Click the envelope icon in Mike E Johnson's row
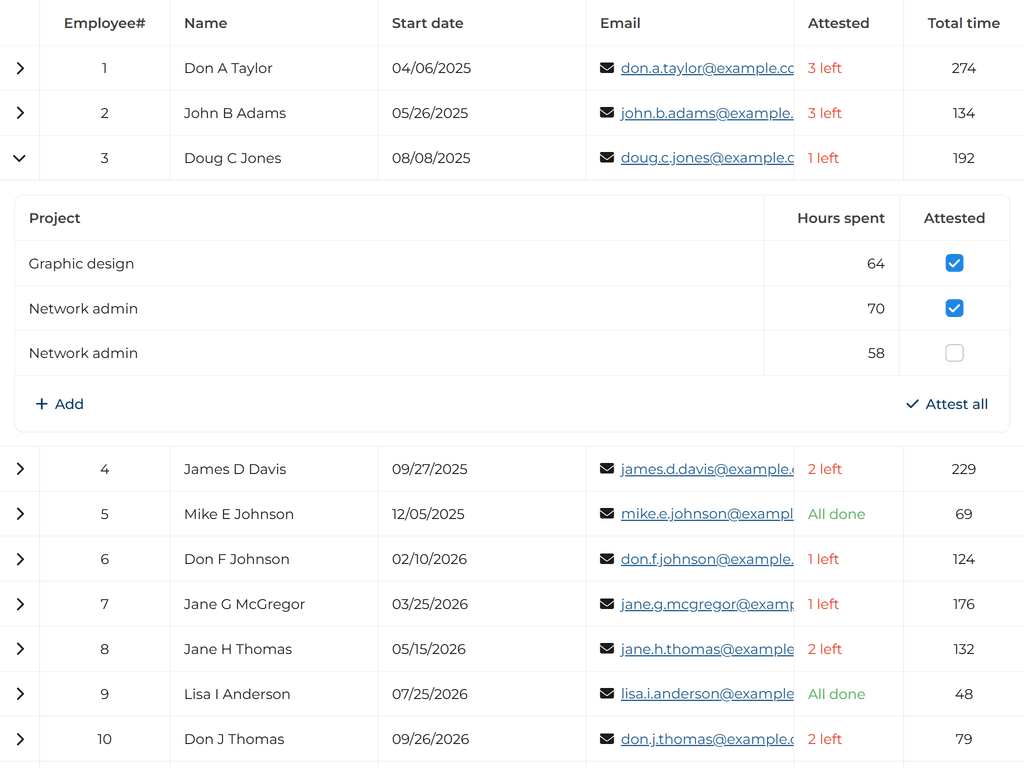The image size is (1024, 768). [607, 514]
